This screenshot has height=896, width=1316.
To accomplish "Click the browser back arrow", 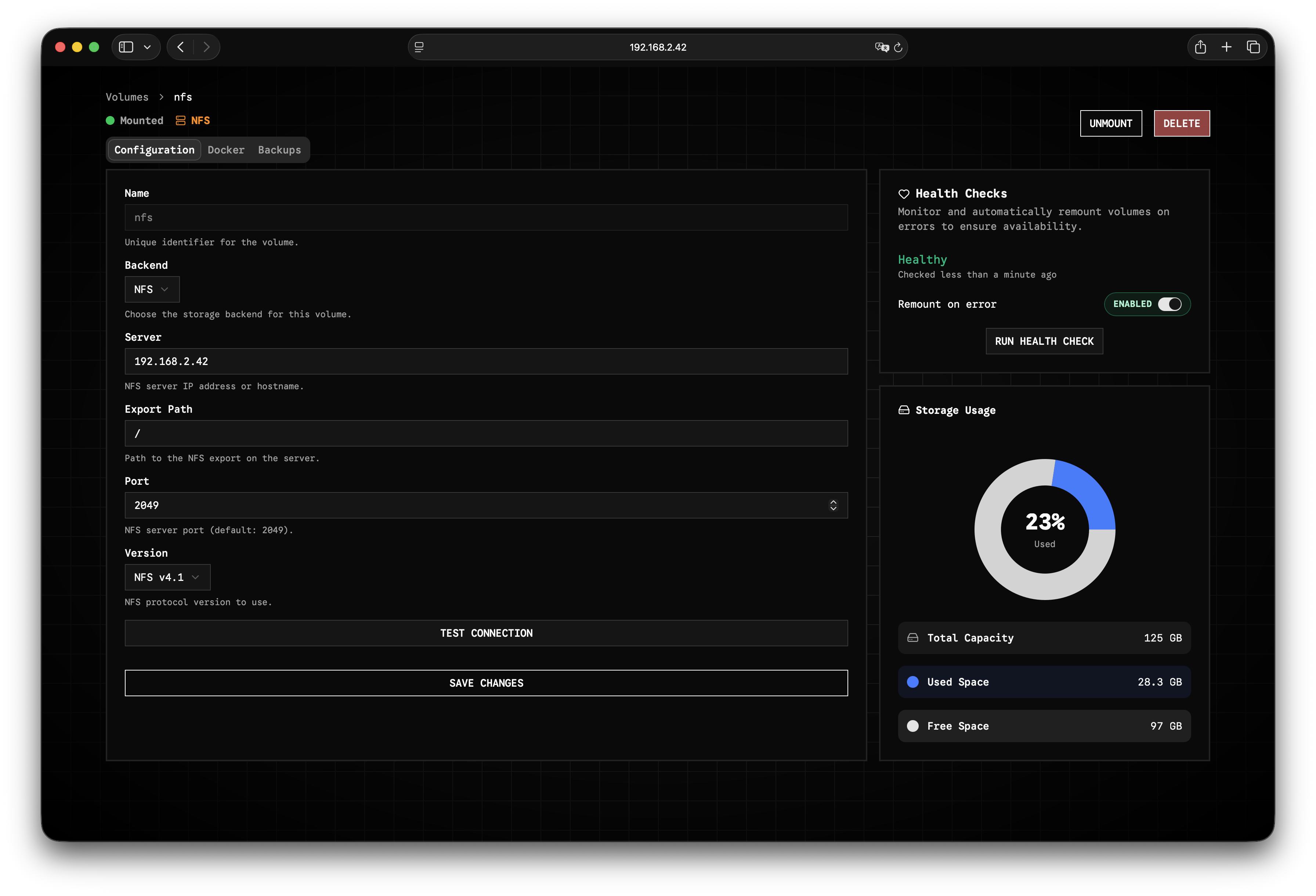I will 181,47.
